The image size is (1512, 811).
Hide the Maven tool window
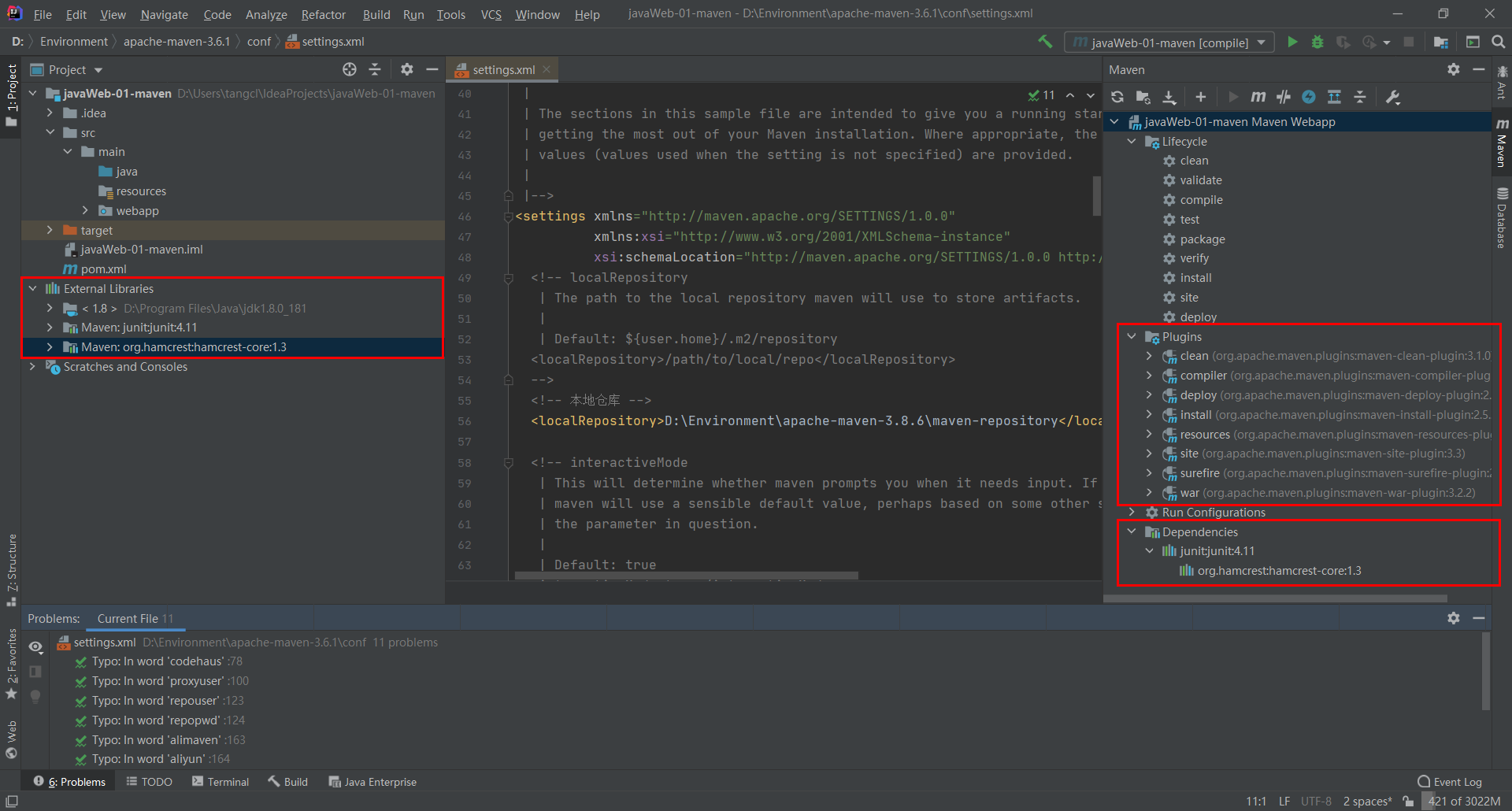click(x=1479, y=69)
